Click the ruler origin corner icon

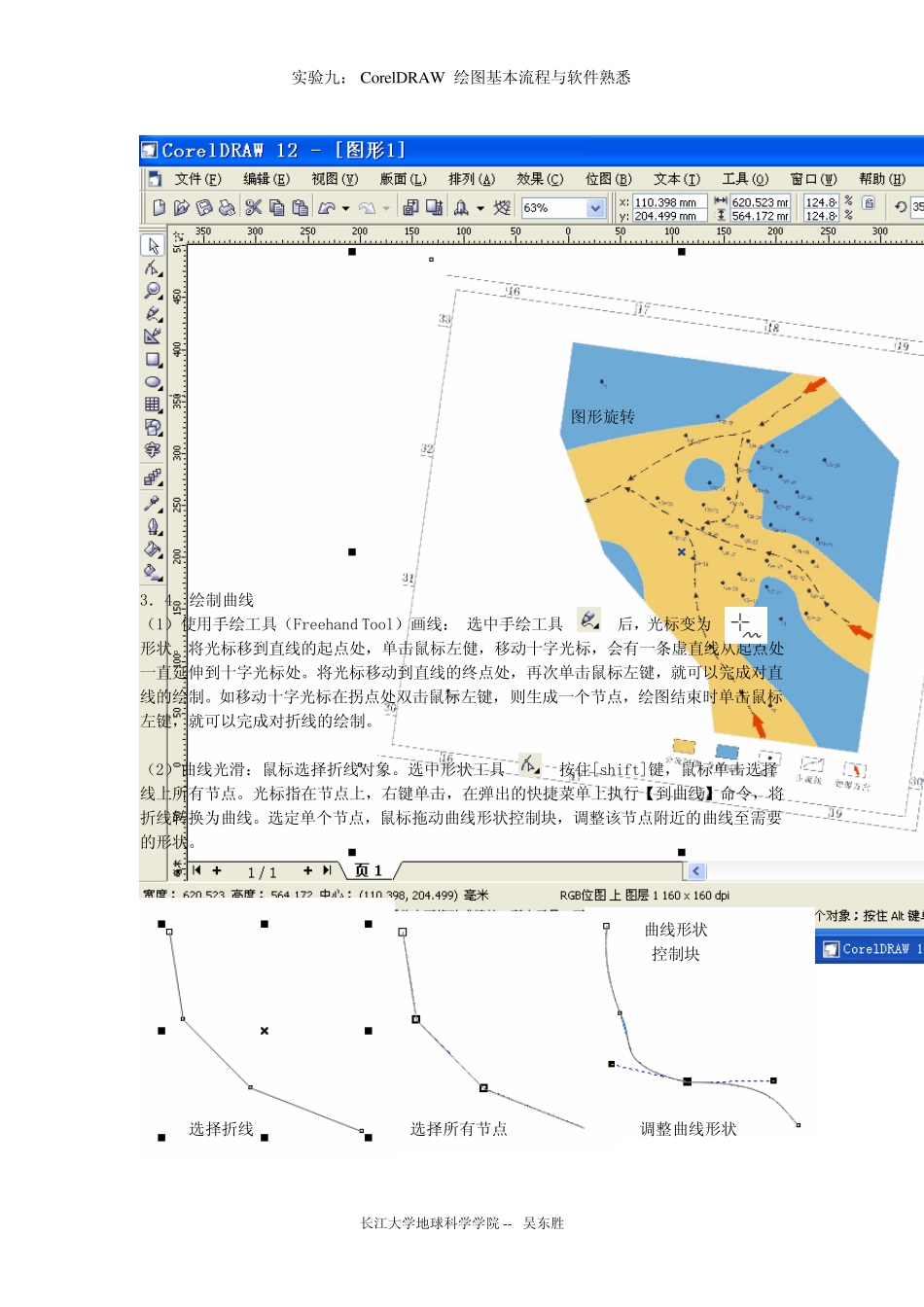tap(178, 236)
